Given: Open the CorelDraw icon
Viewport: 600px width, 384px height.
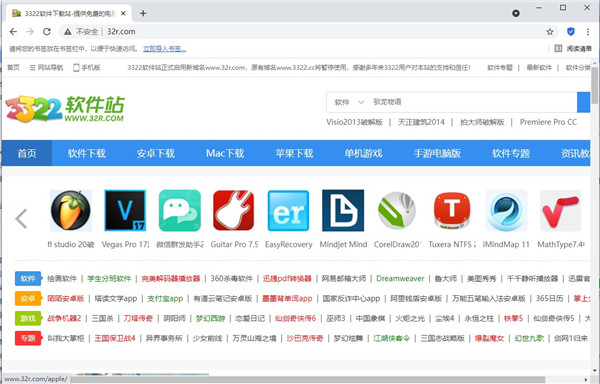Looking at the screenshot, I should point(397,210).
